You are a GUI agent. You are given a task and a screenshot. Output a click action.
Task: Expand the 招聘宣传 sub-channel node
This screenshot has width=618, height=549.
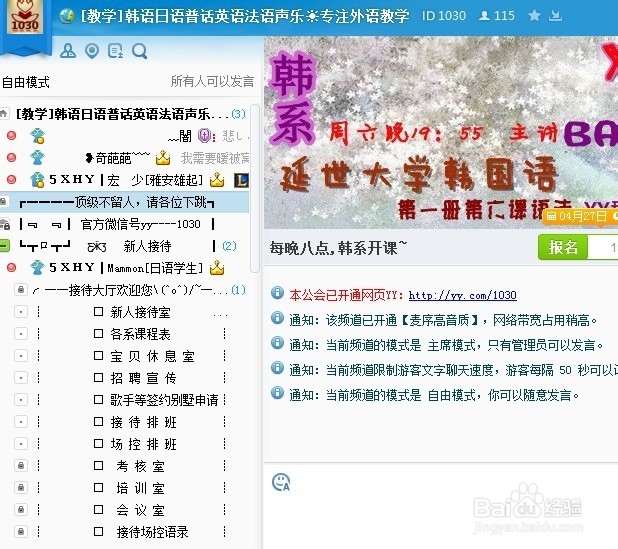click(21, 378)
